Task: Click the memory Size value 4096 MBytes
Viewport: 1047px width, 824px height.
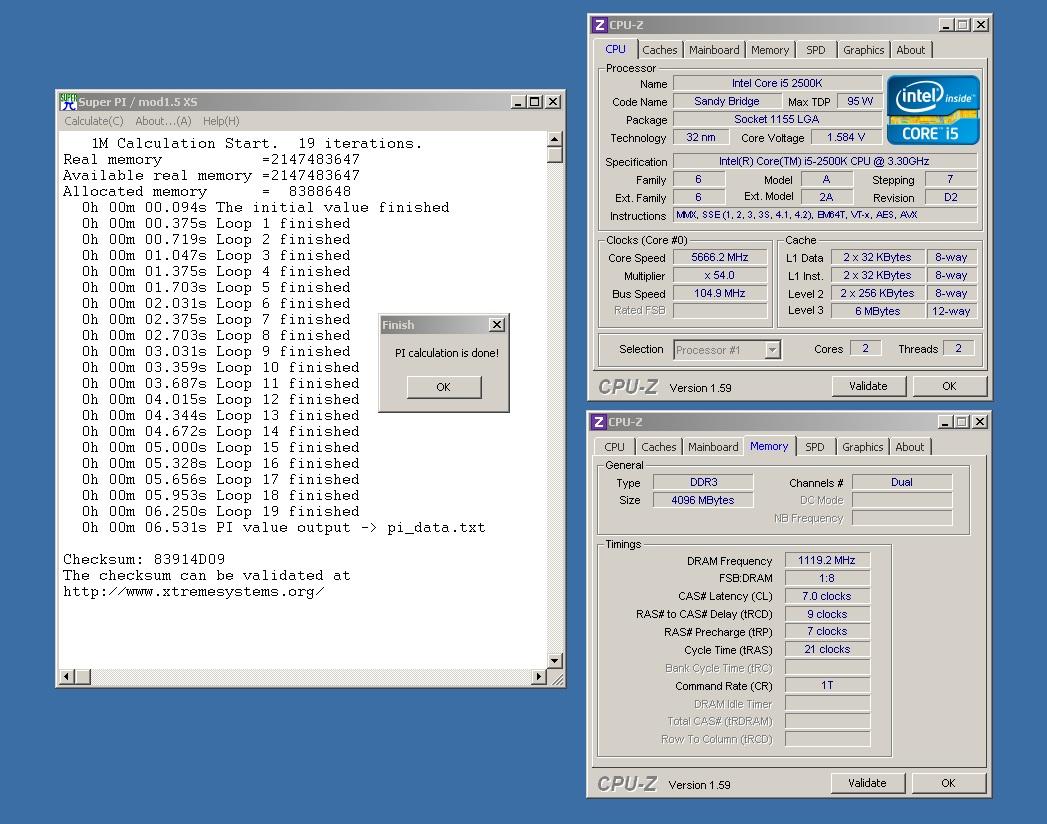Action: pyautogui.click(x=703, y=500)
